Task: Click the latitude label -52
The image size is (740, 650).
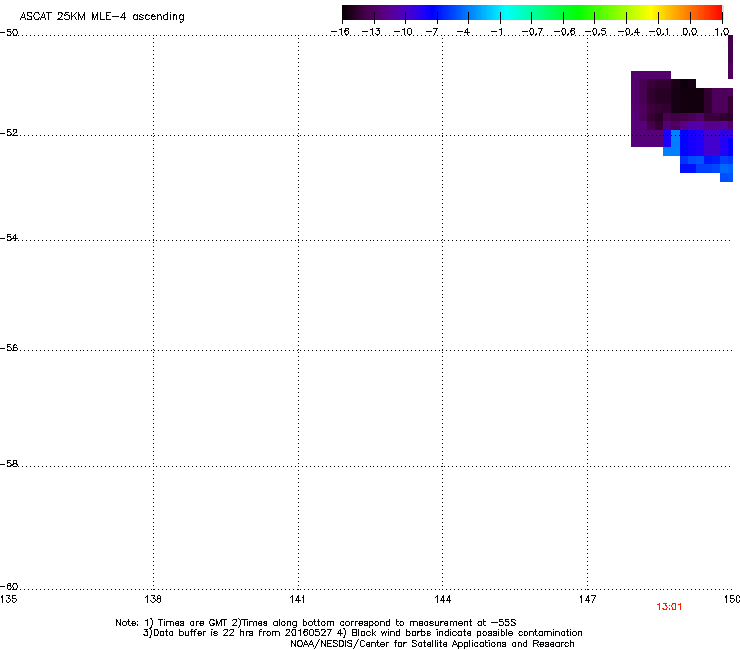Action: [x=9, y=133]
